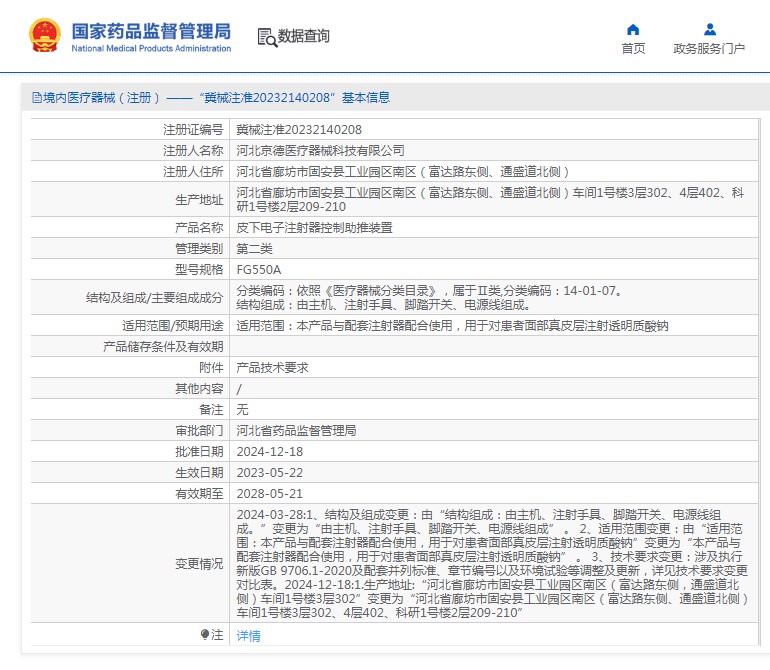Open the 数据查询 page

coord(303,37)
